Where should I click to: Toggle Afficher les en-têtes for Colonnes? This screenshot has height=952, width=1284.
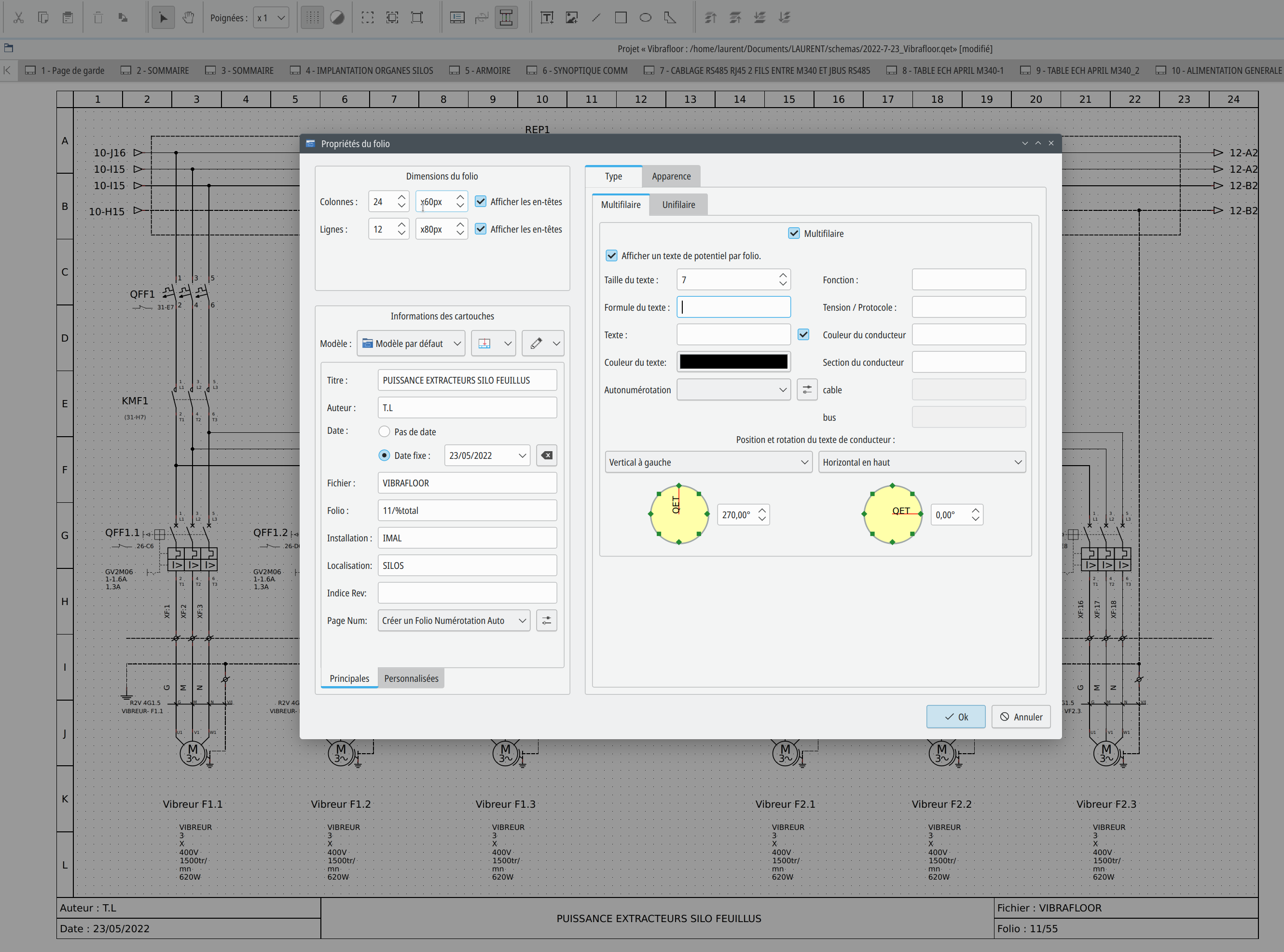click(480, 201)
